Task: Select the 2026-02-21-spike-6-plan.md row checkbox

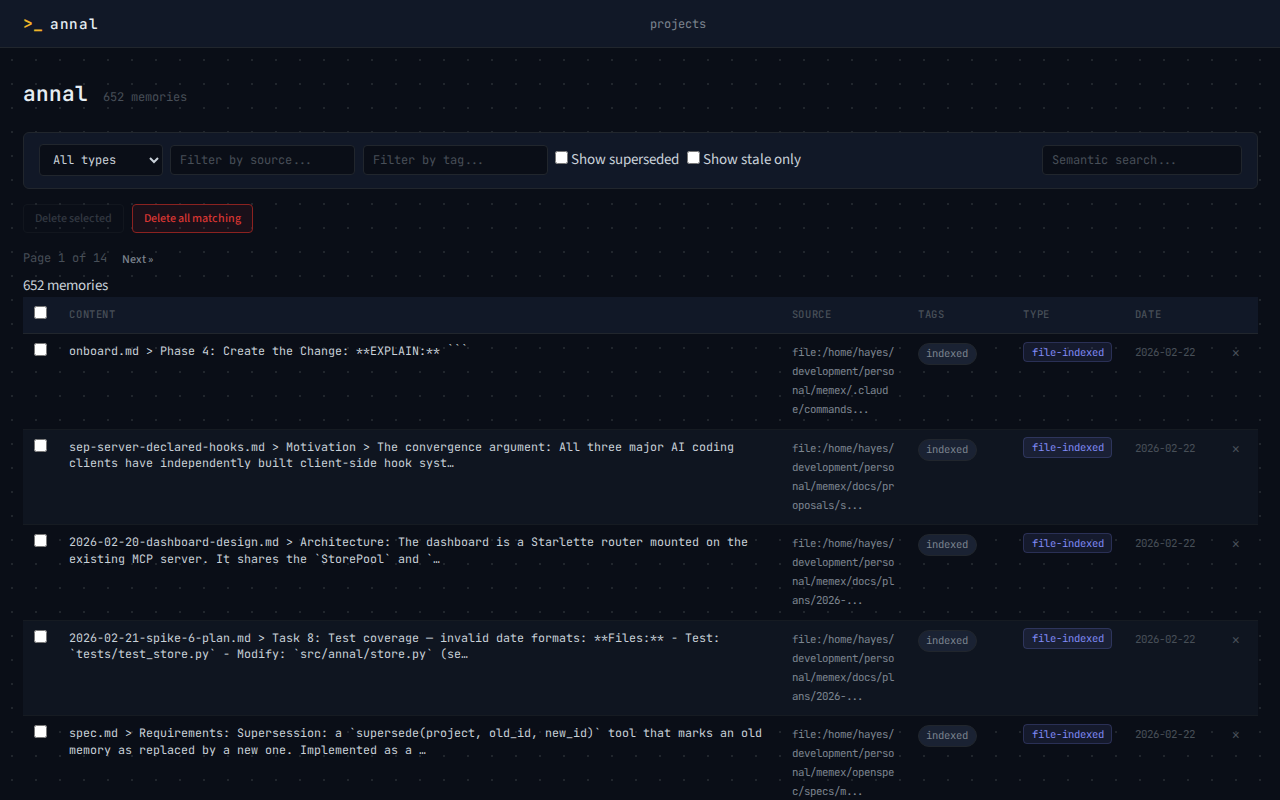Action: click(40, 636)
